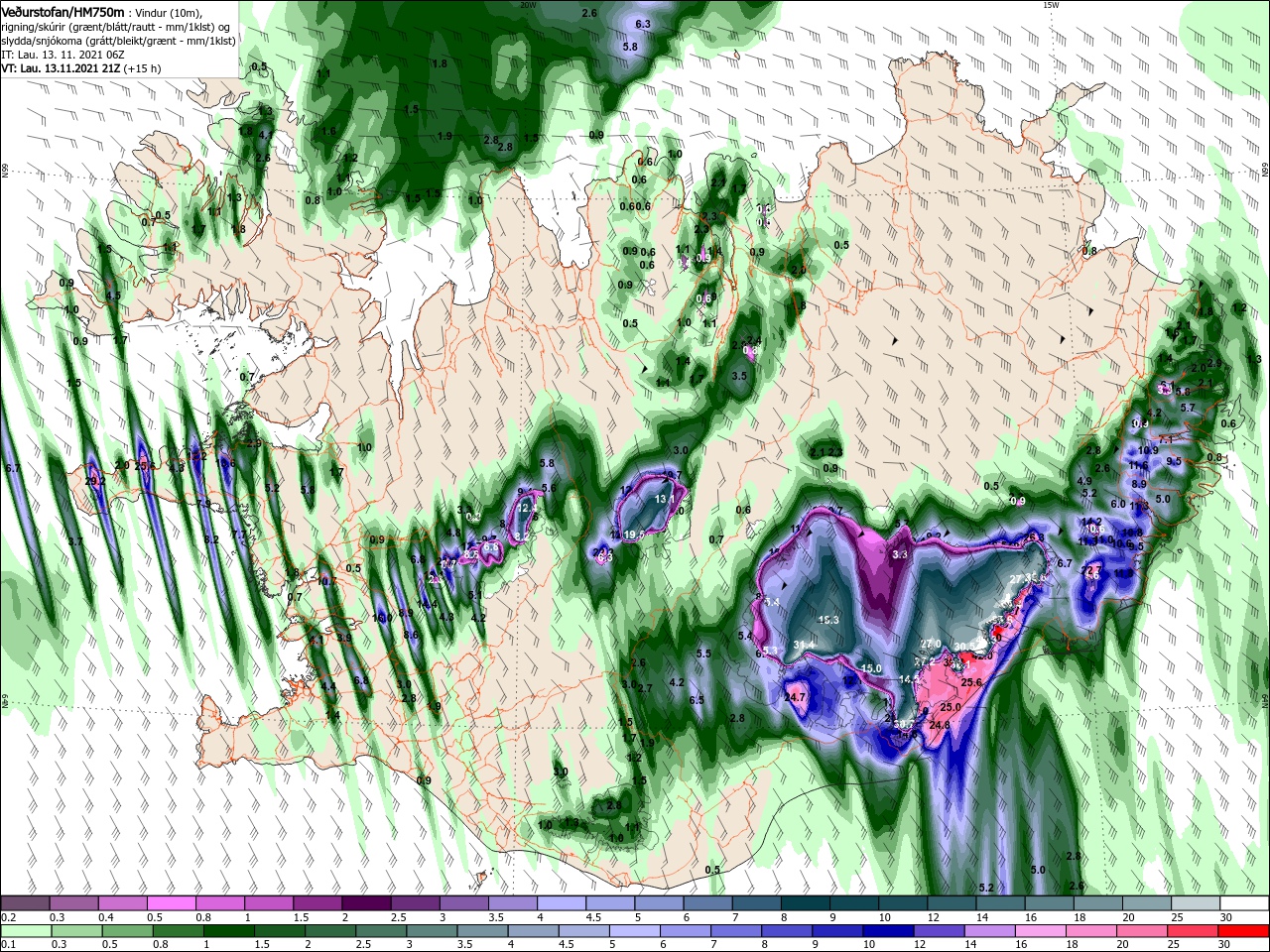Select snow legend swatch labeled 0.8
Screen dimensions: 1270x952
click(219, 903)
